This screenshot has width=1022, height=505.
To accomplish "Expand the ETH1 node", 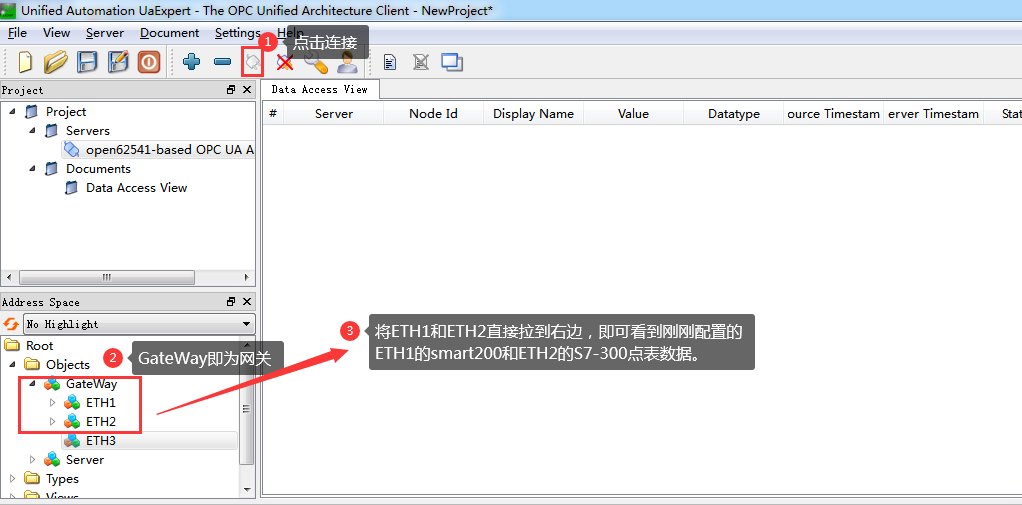I will coord(53,403).
